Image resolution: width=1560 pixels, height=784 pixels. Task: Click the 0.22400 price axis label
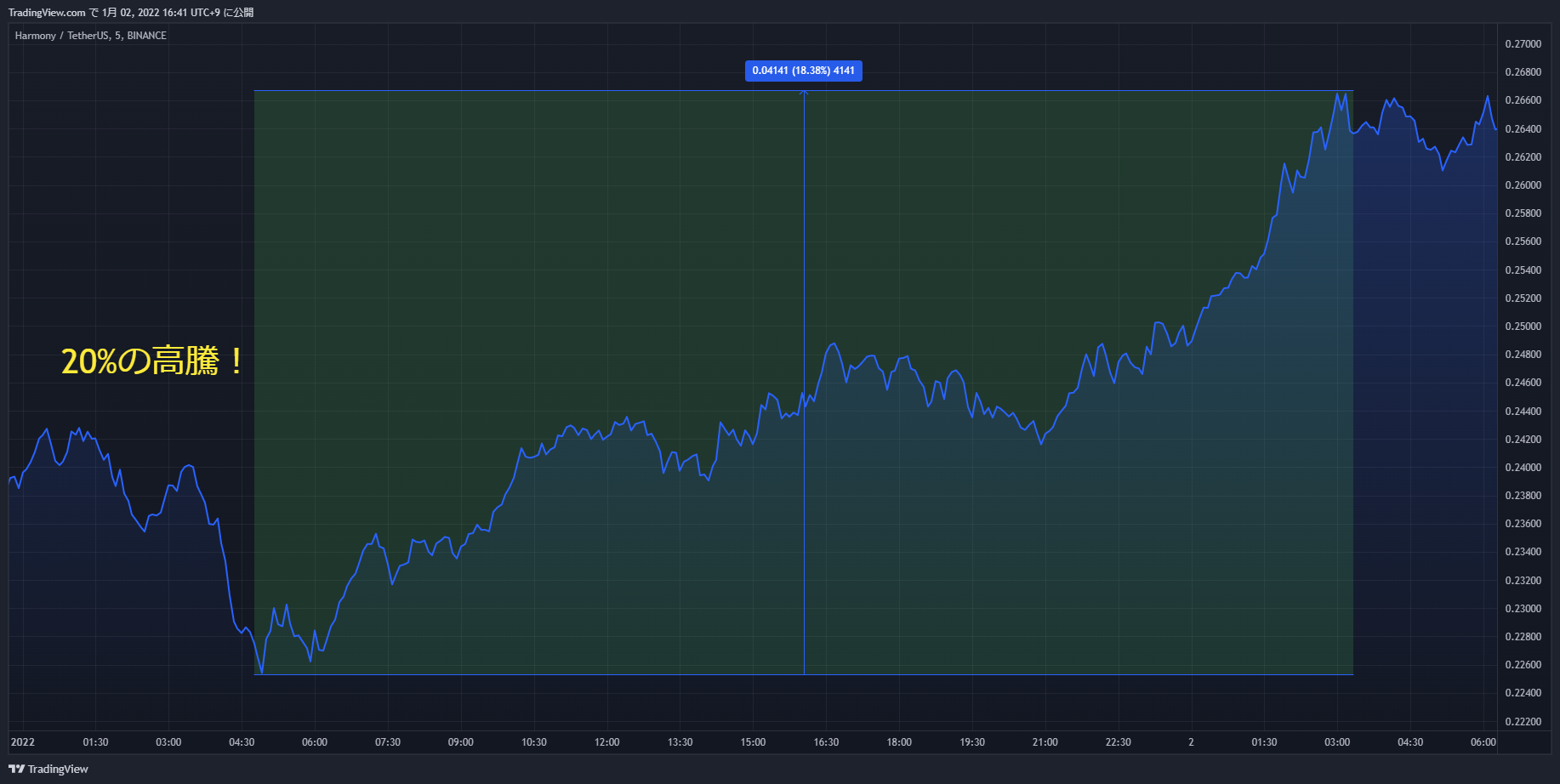[1523, 693]
